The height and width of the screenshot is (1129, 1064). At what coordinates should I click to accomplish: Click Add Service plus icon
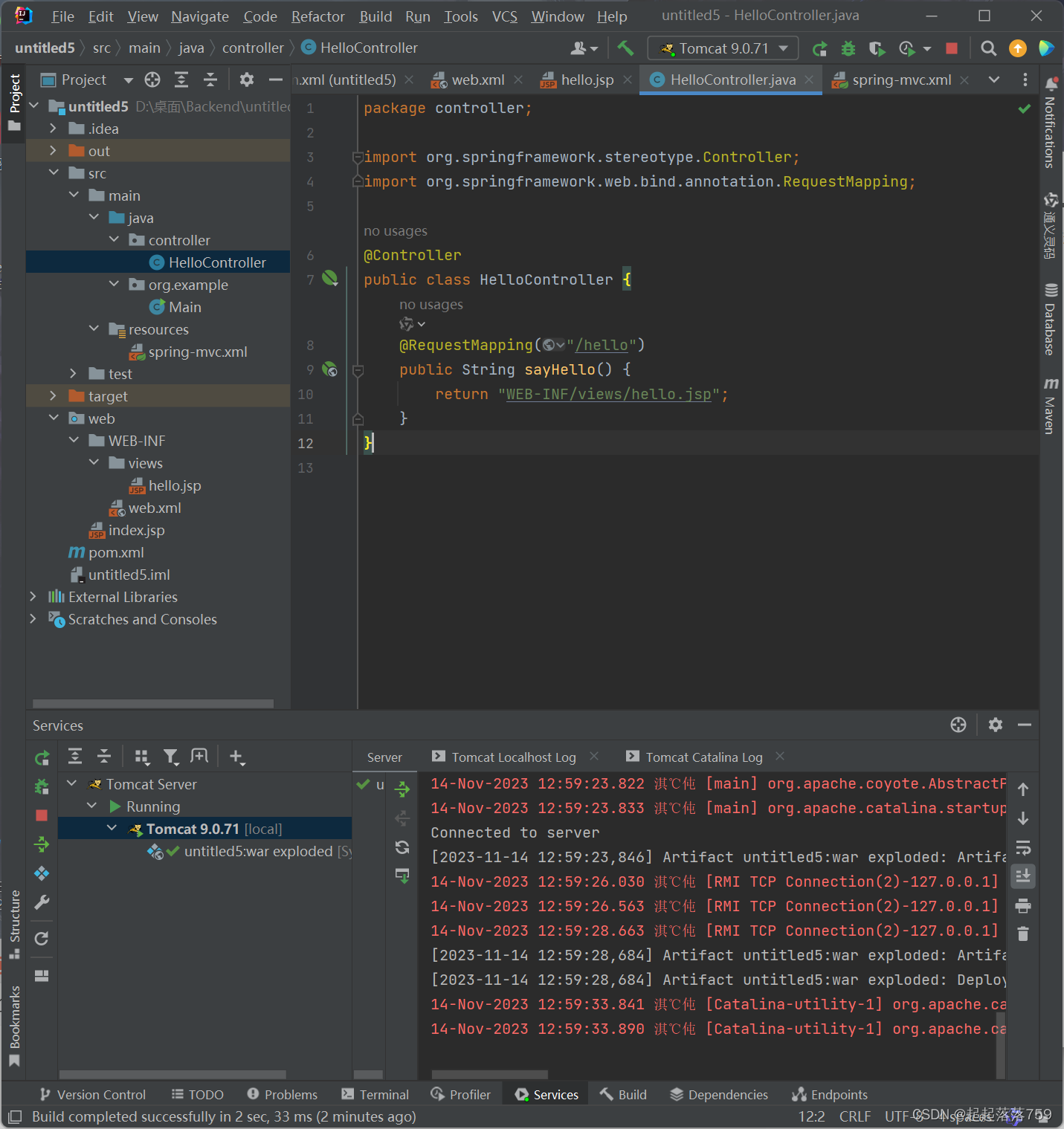point(236,757)
